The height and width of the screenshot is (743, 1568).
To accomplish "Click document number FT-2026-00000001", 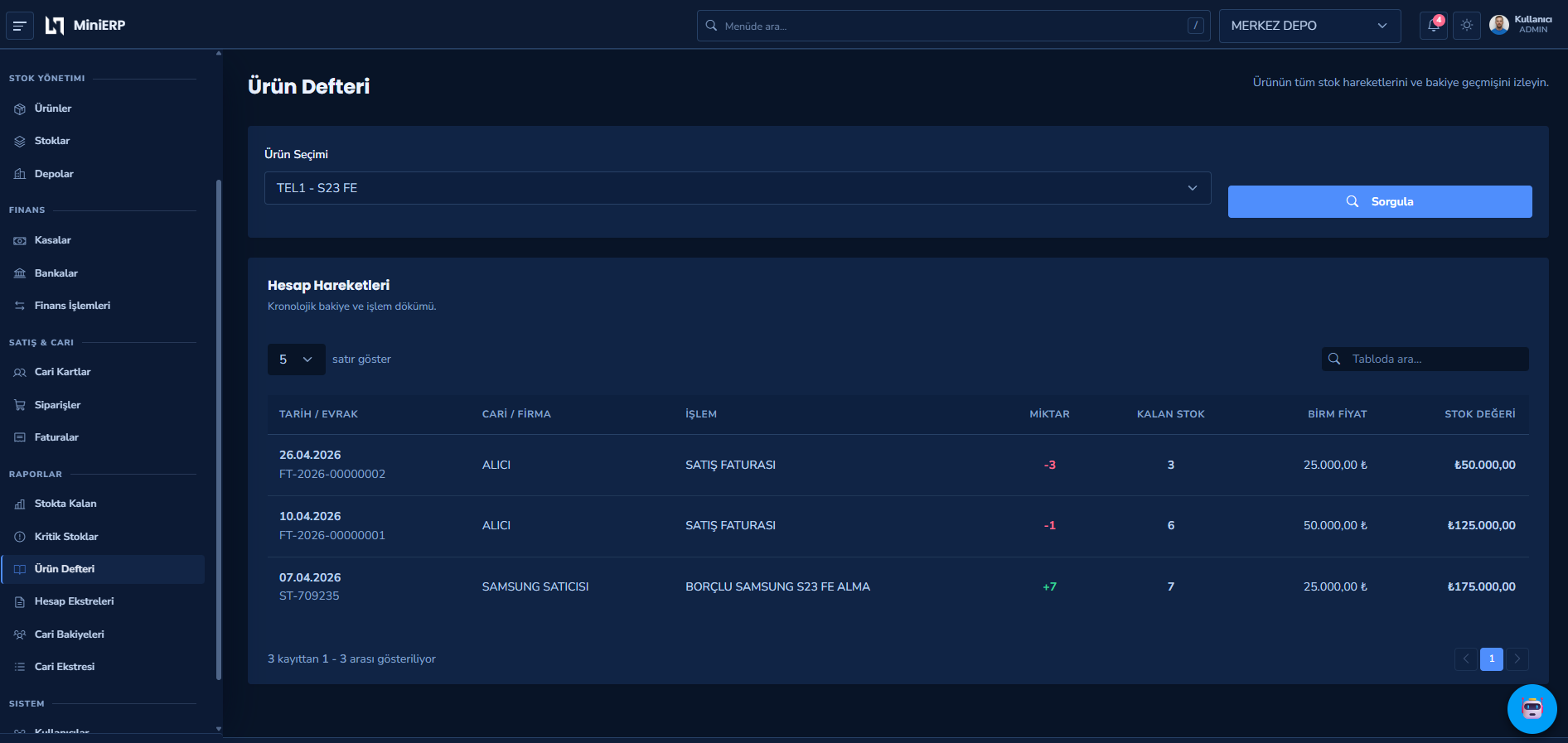I will pyautogui.click(x=332, y=536).
